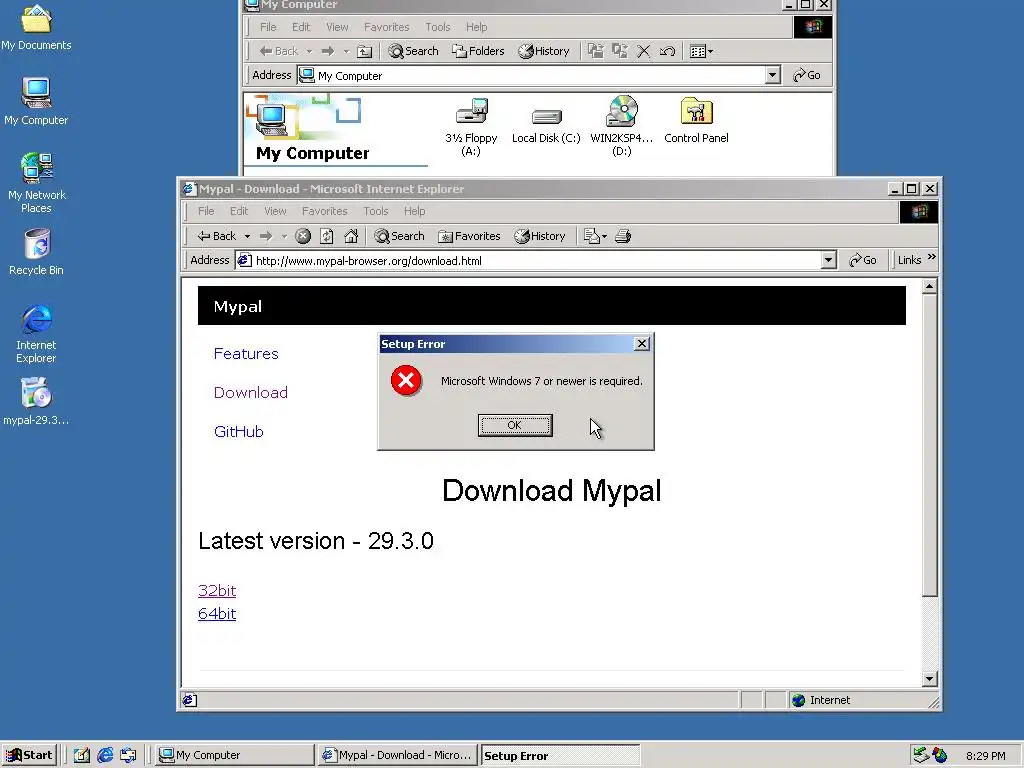Switch to Mypal - Download taskbar button
The height and width of the screenshot is (768, 1024).
[x=398, y=755]
